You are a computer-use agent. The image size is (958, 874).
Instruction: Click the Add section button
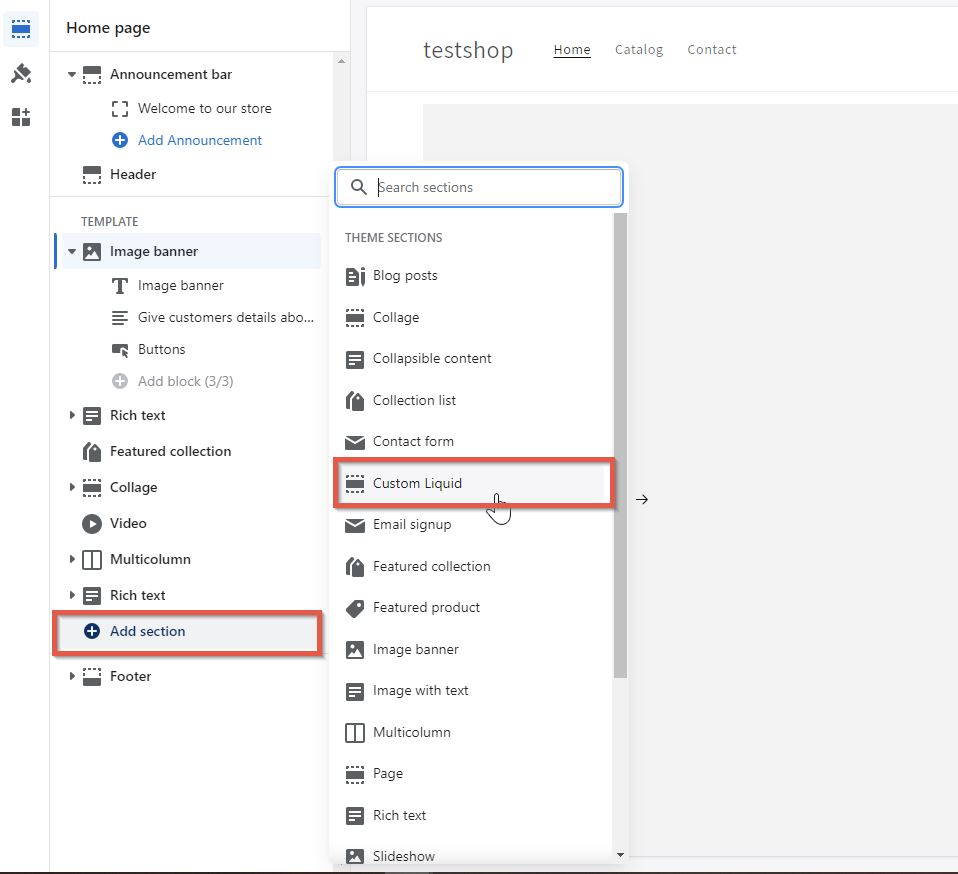[147, 631]
